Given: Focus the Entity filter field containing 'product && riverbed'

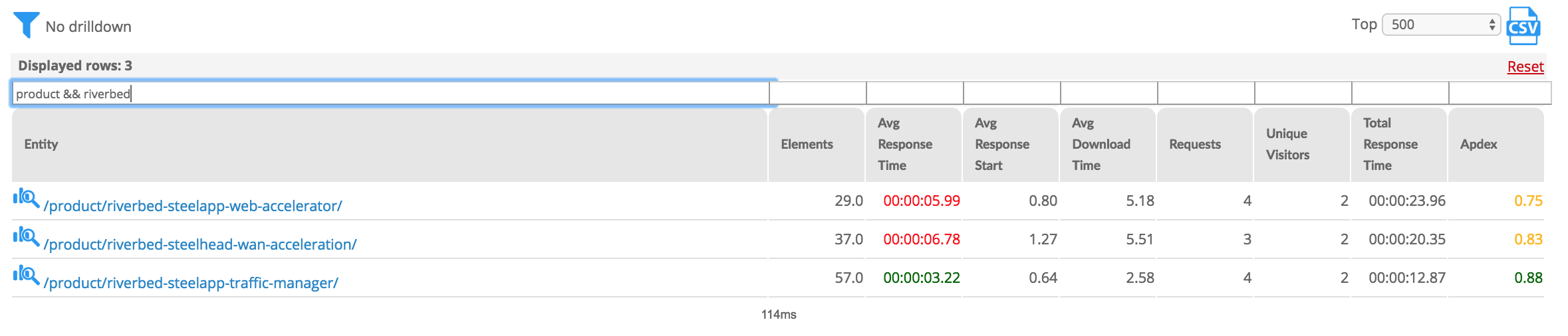Looking at the screenshot, I should coord(390,93).
